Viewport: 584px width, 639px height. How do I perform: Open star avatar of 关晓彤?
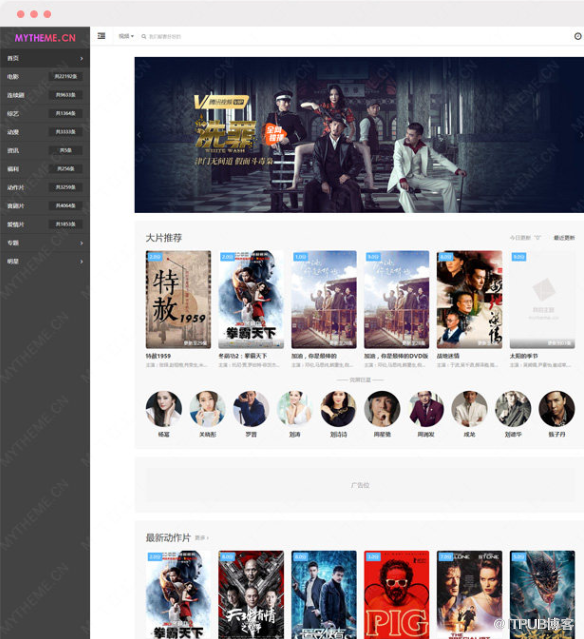[x=207, y=409]
